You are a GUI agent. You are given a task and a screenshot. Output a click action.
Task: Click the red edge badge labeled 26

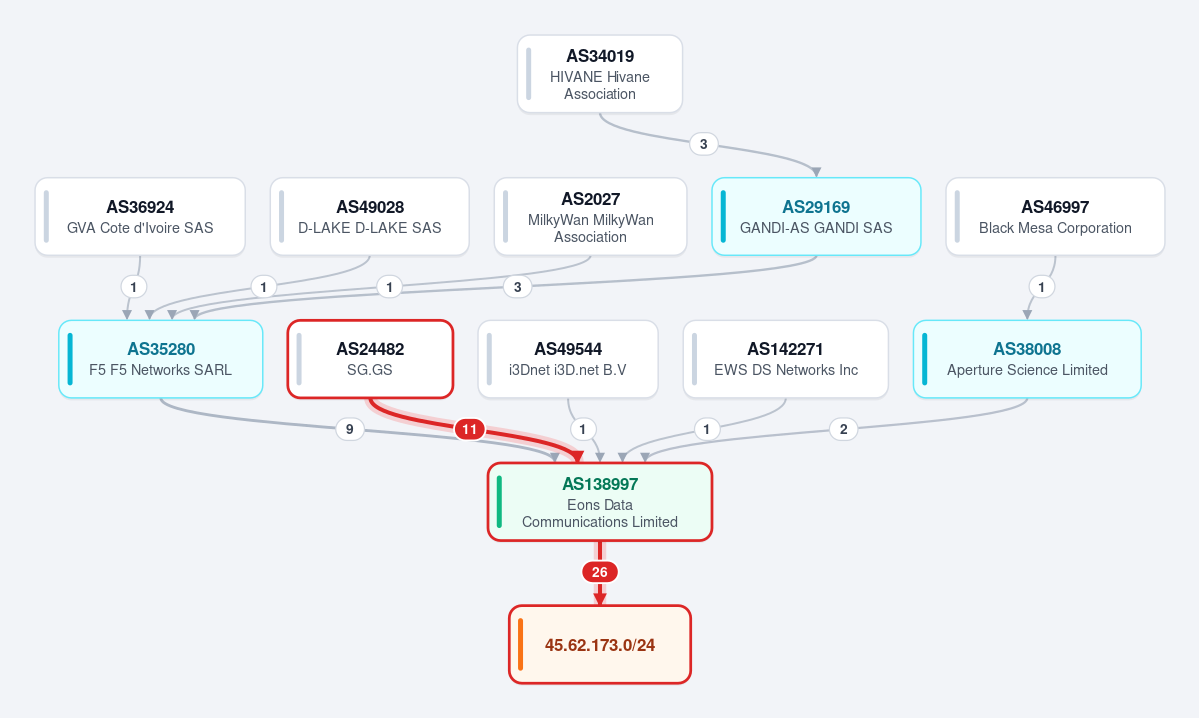600,572
